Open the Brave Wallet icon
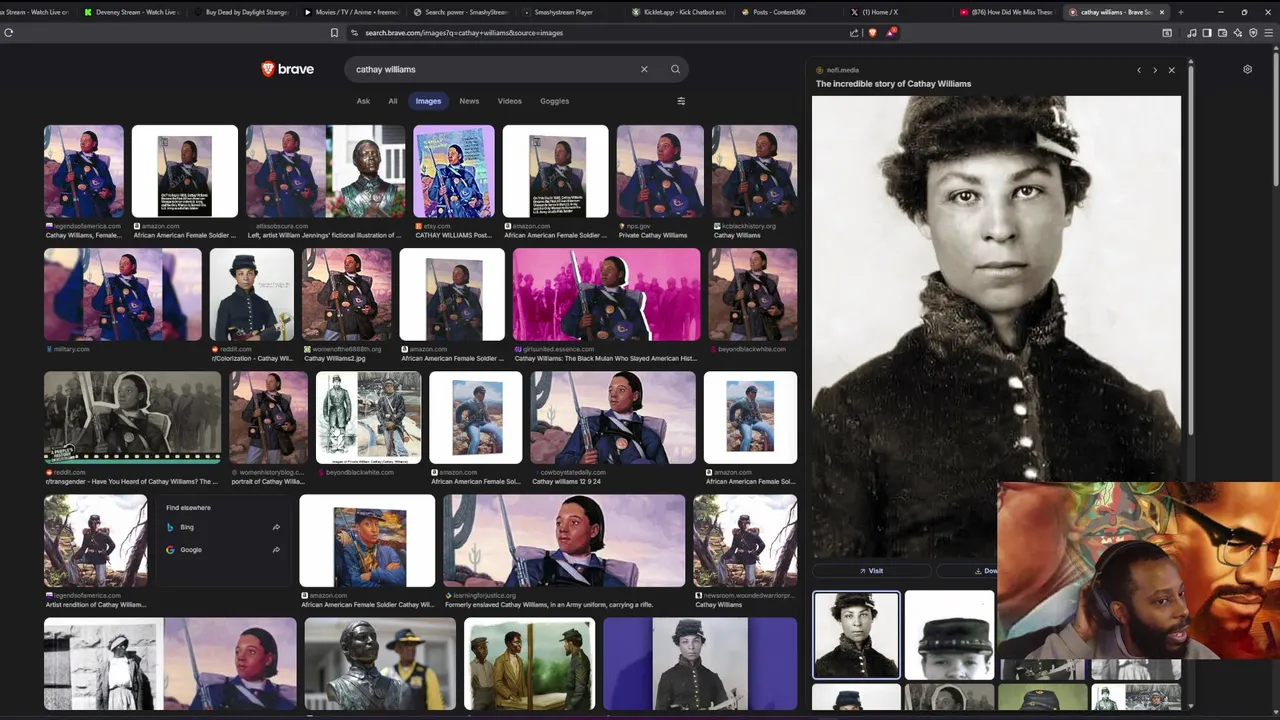Viewport: 1280px width, 720px height. [x=1222, y=32]
